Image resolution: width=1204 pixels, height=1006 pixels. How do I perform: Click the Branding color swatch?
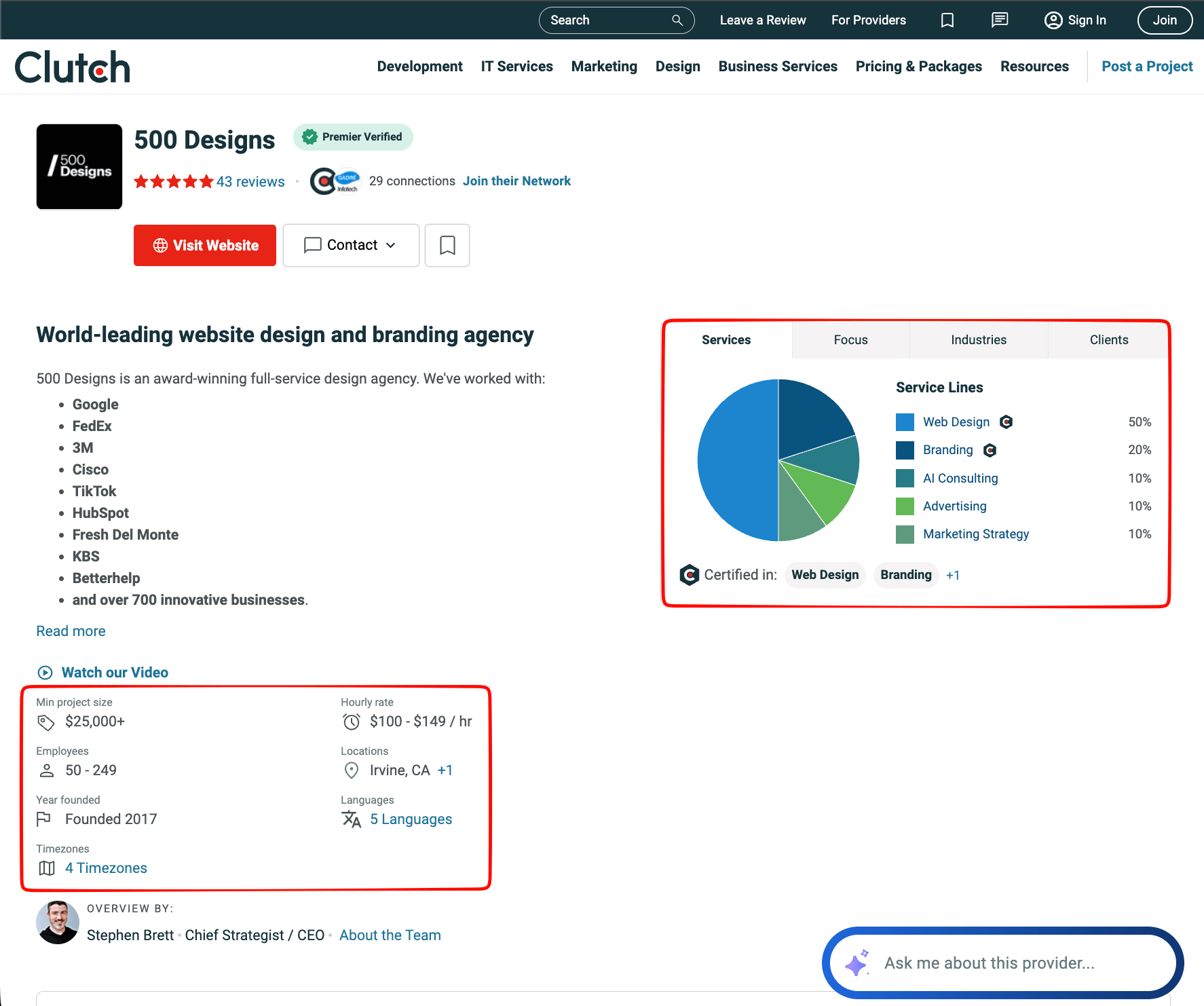pos(905,450)
